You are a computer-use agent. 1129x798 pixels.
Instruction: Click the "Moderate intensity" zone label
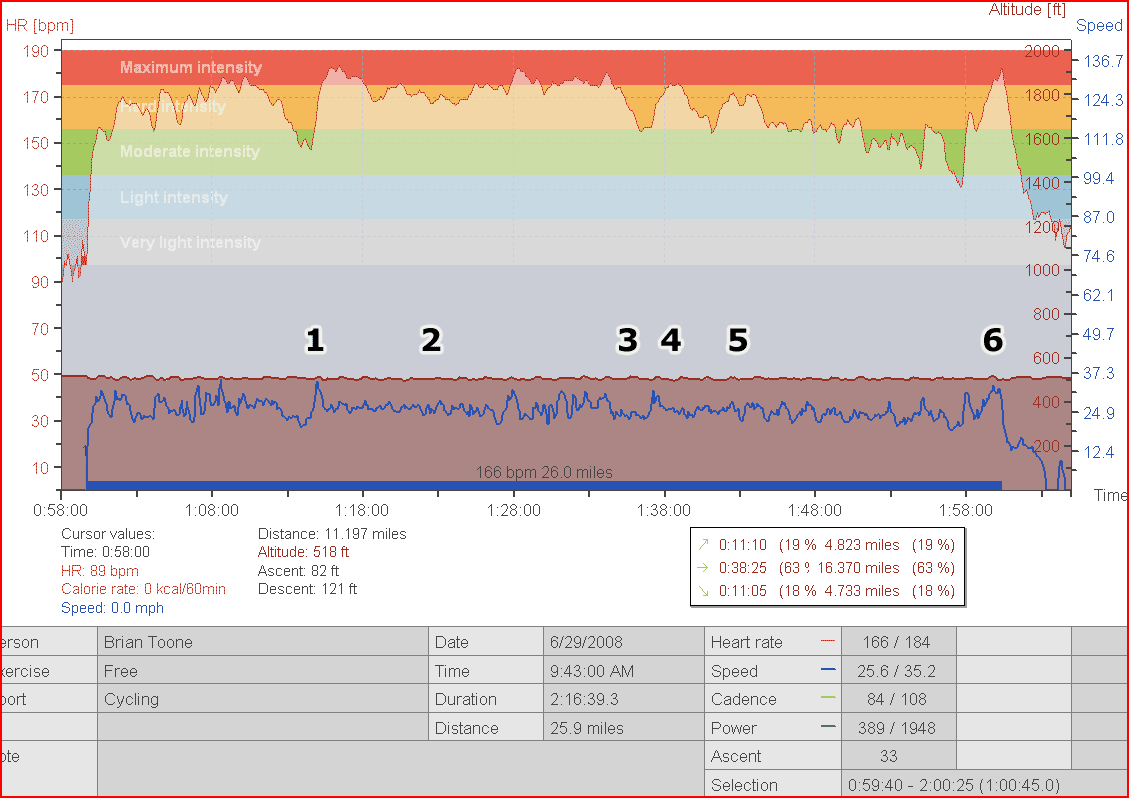click(189, 151)
